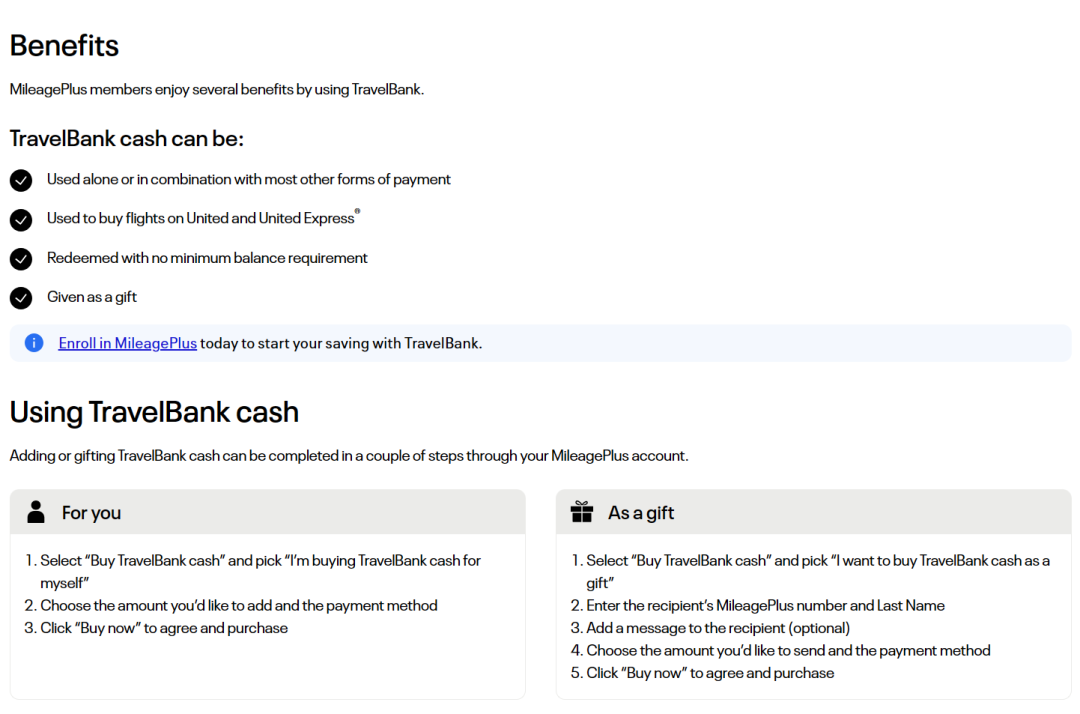
Task: Open the Enroll in MileagePlus link
Action: [127, 343]
